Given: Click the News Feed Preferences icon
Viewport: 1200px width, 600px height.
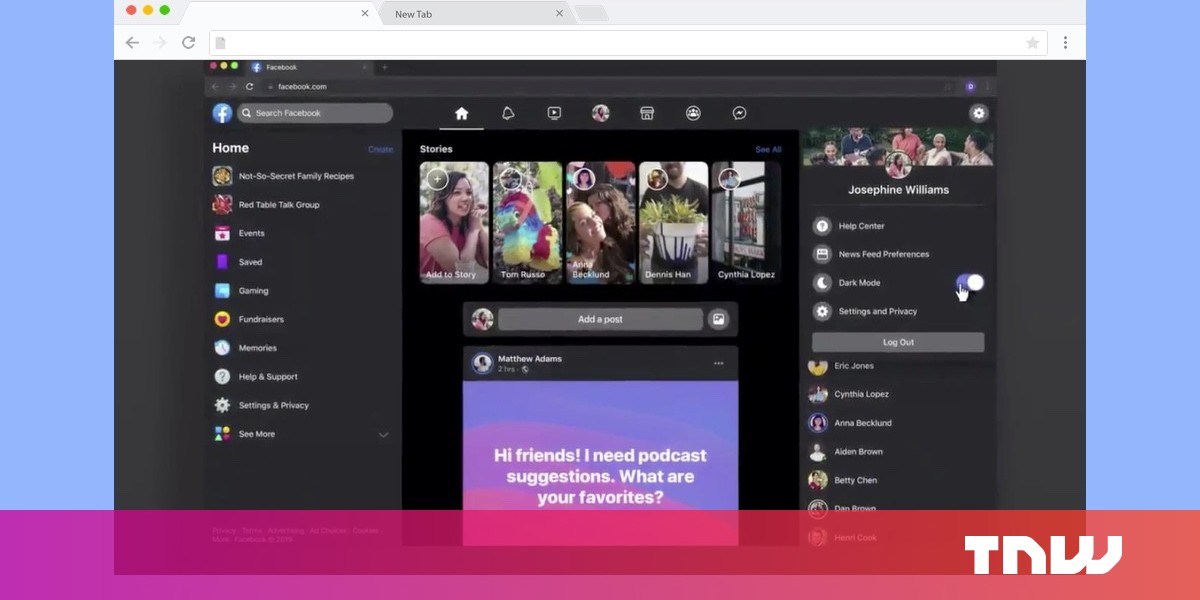Looking at the screenshot, I should (x=822, y=255).
